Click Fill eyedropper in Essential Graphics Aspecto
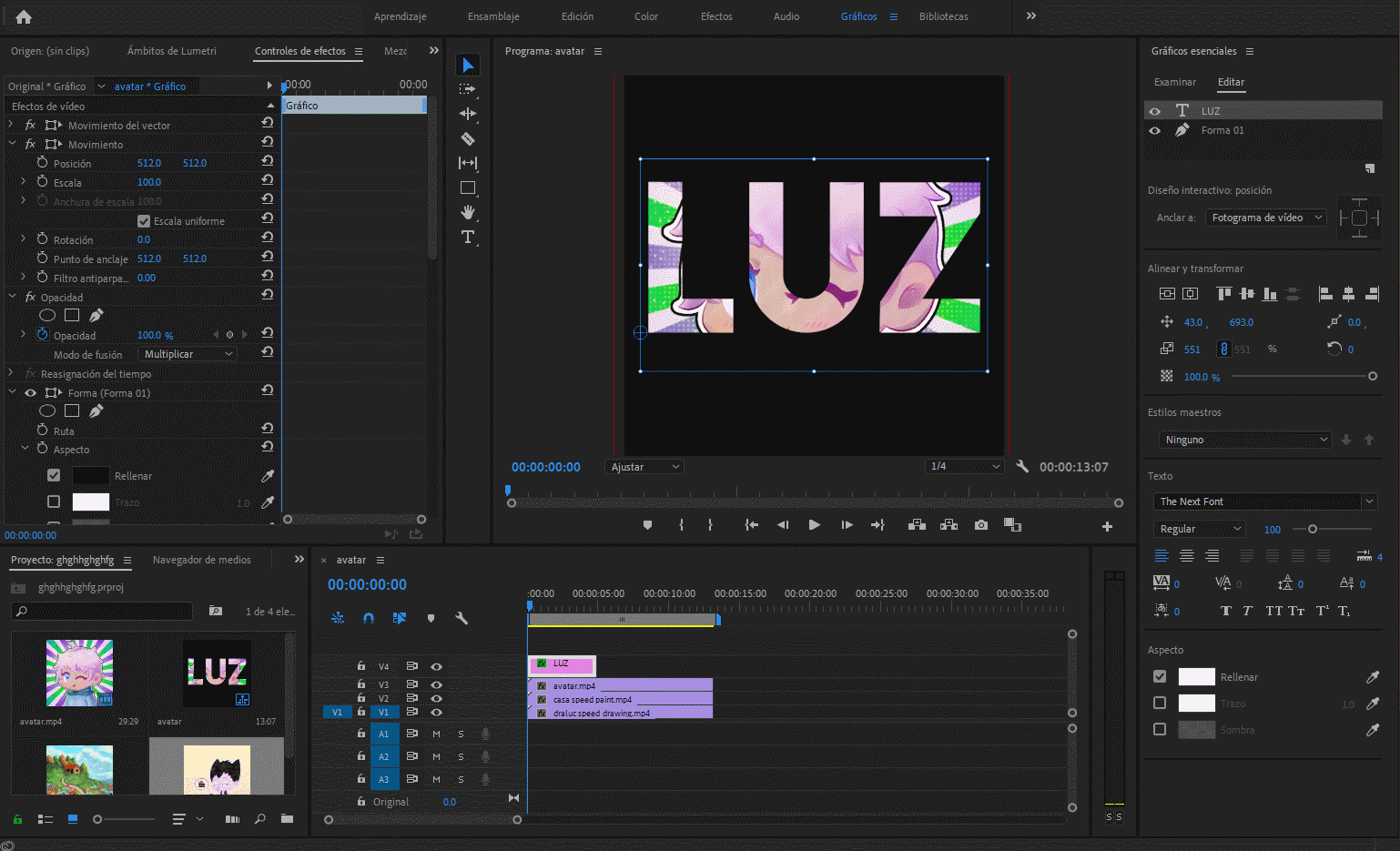The height and width of the screenshot is (851, 1400). 1373,676
